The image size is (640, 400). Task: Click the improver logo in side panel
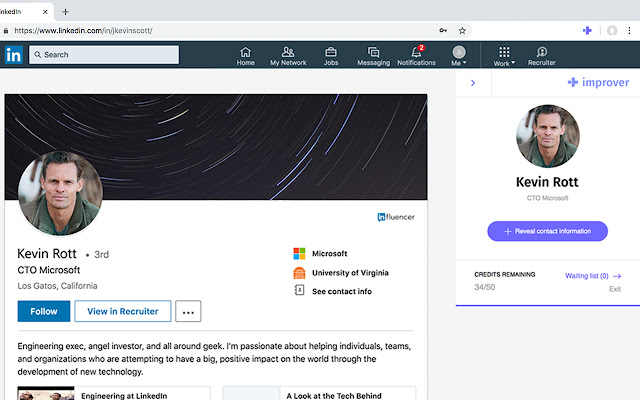point(598,82)
